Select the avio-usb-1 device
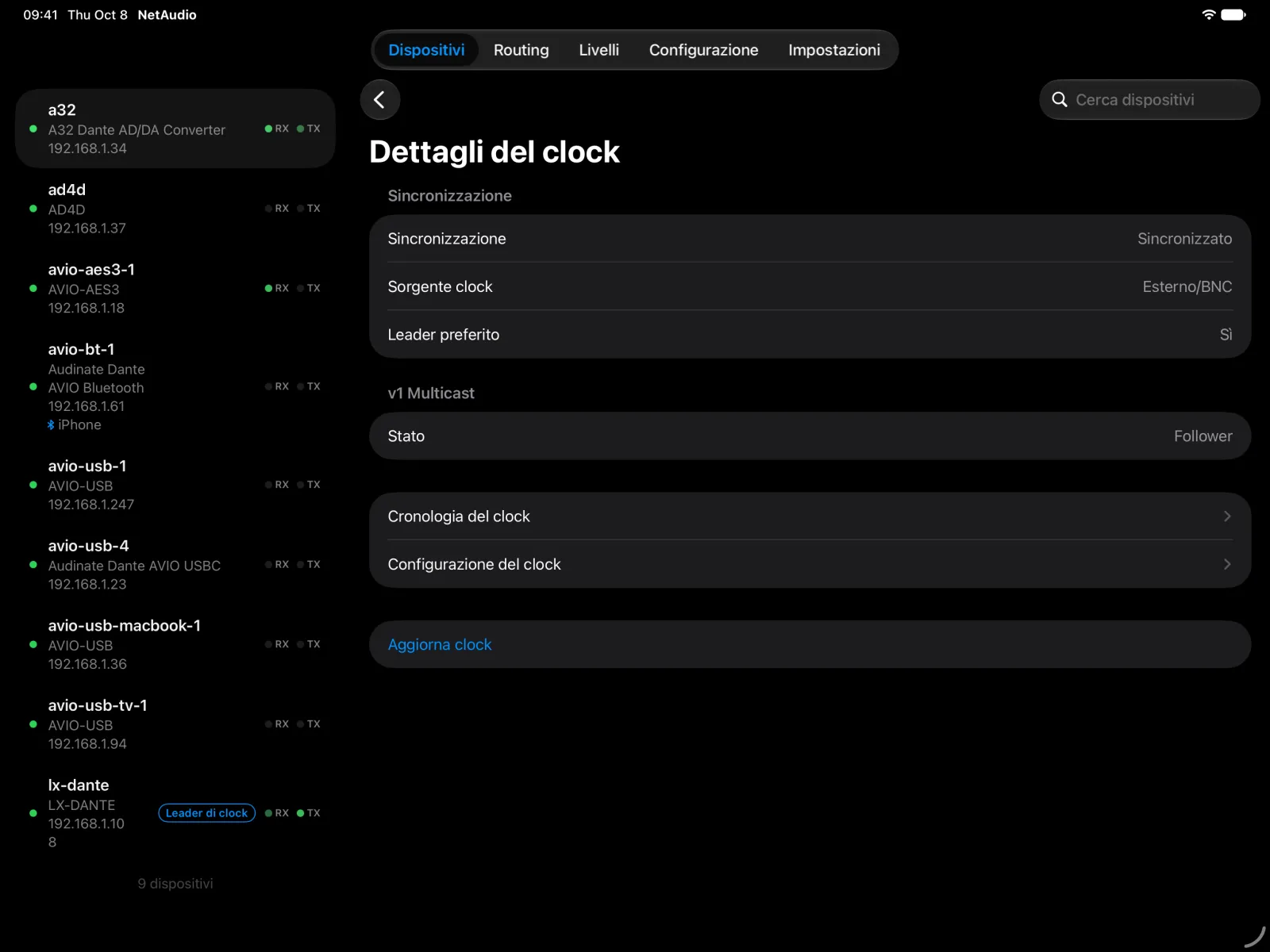Image resolution: width=1270 pixels, height=952 pixels. (x=175, y=485)
